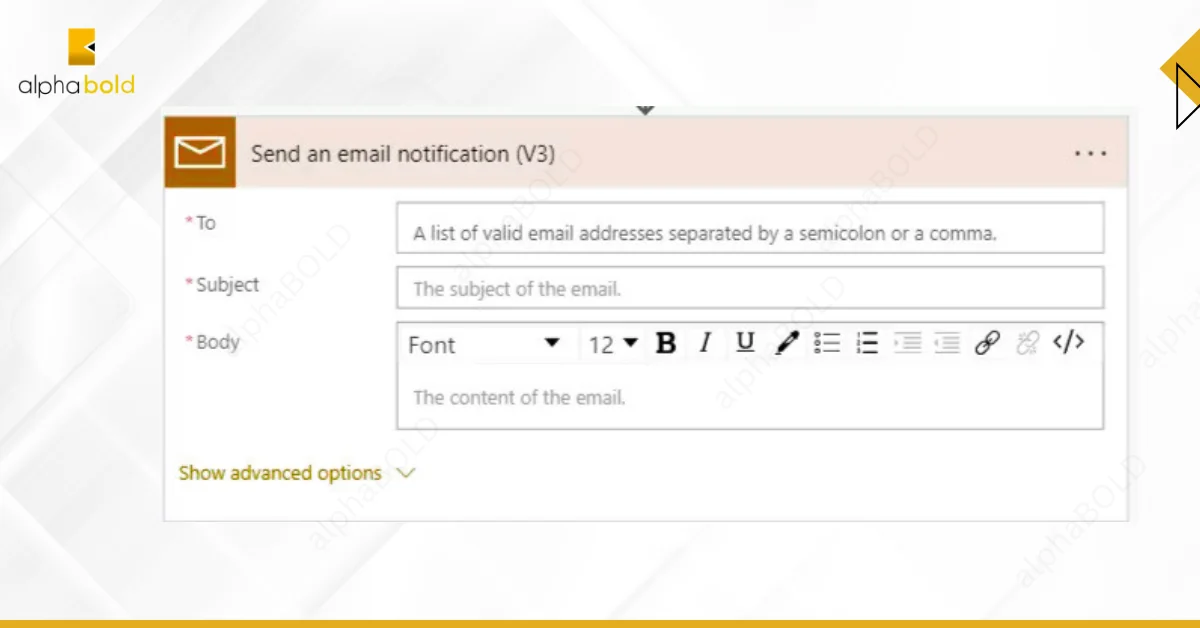This screenshot has width=1200, height=628.
Task: Click the Send an email notification (V3) title
Action: click(402, 154)
